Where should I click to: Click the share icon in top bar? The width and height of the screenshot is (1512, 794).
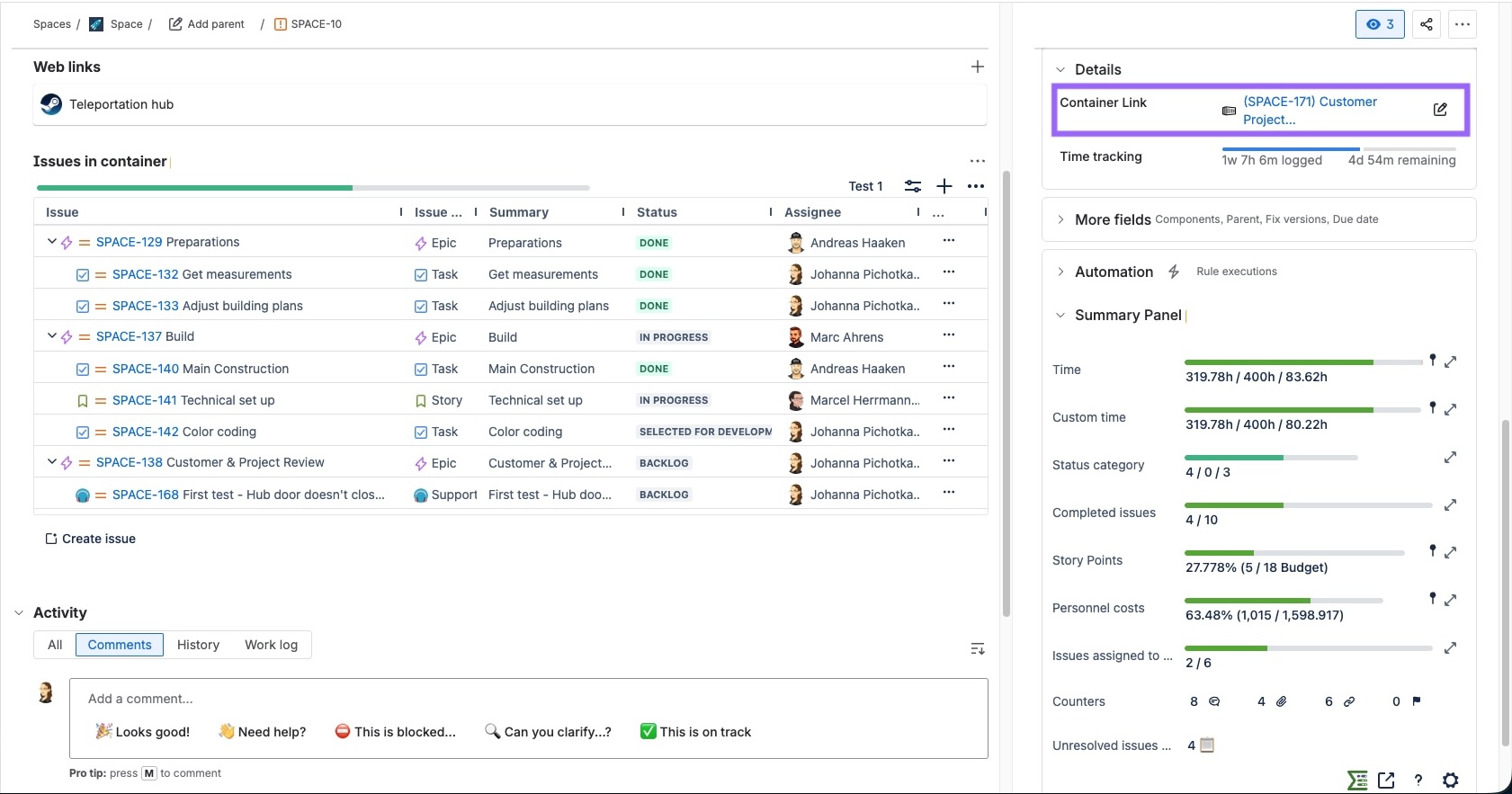point(1427,24)
